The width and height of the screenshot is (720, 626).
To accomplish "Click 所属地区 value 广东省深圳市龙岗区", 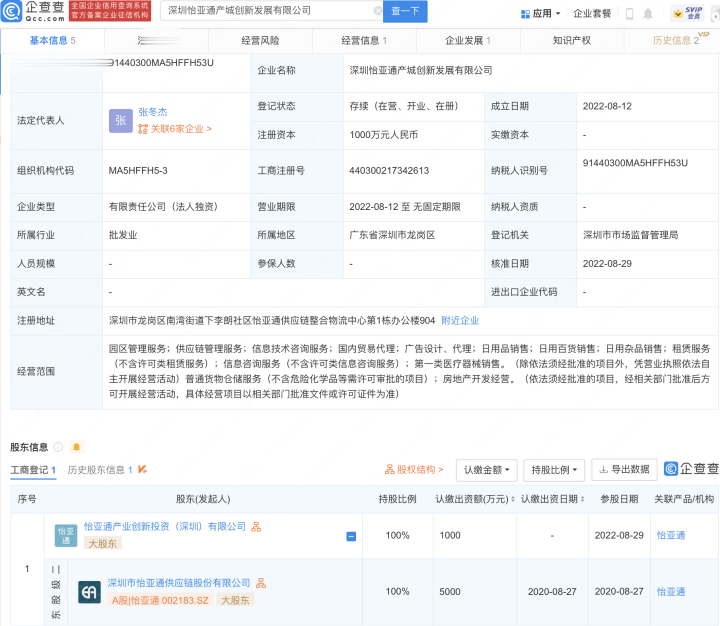I will coord(392,235).
